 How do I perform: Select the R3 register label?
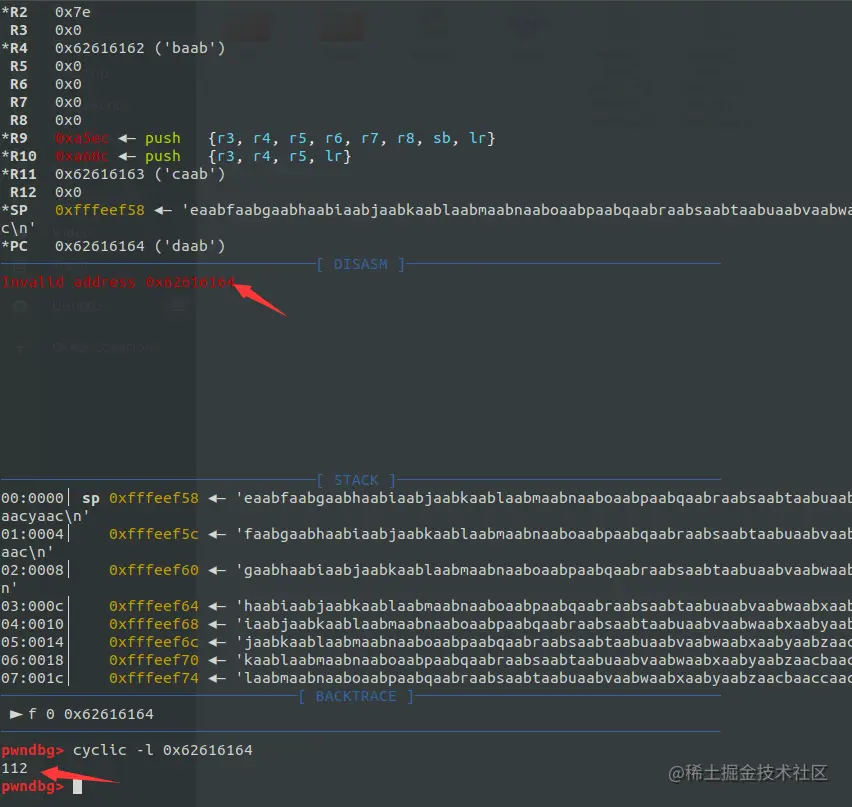coord(18,30)
